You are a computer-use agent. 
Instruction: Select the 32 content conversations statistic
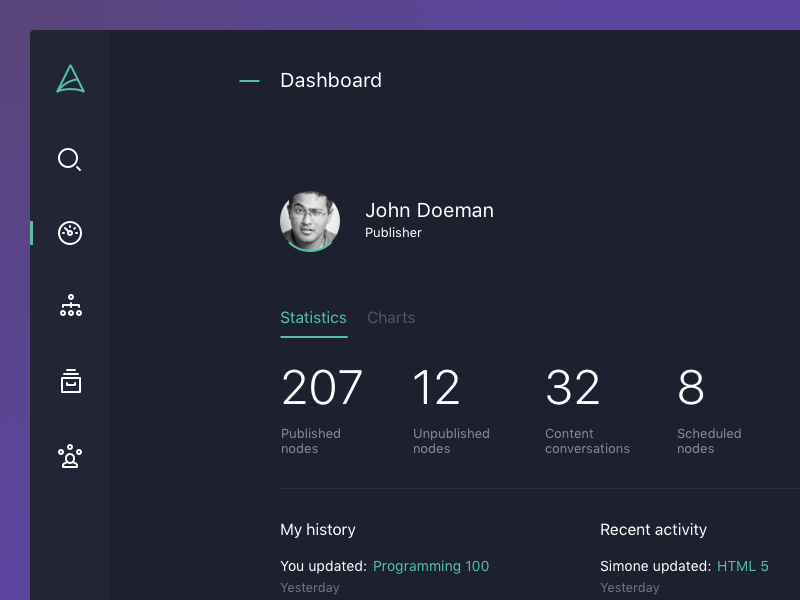(572, 388)
